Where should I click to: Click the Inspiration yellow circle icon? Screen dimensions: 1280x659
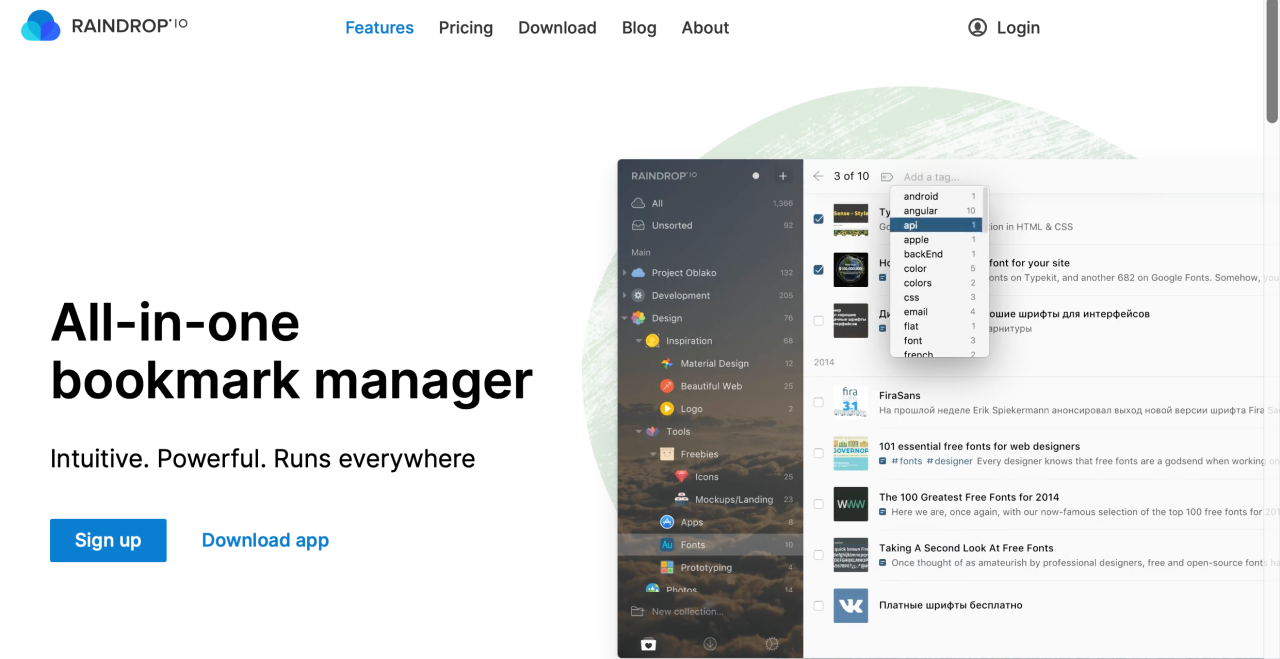(x=652, y=341)
